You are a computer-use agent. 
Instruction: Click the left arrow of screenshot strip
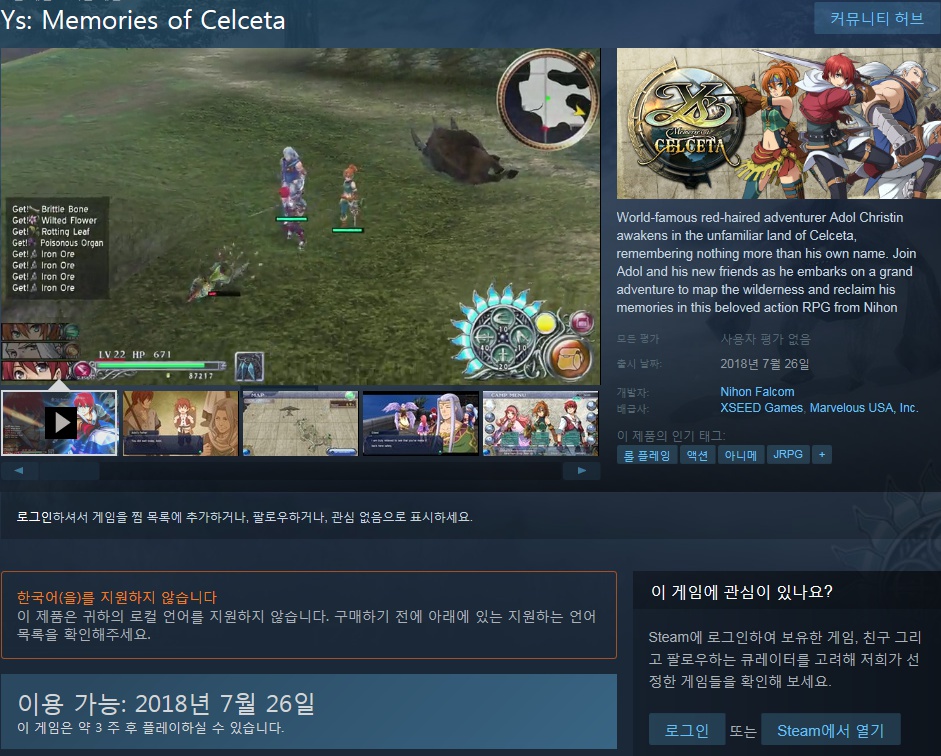[x=19, y=470]
